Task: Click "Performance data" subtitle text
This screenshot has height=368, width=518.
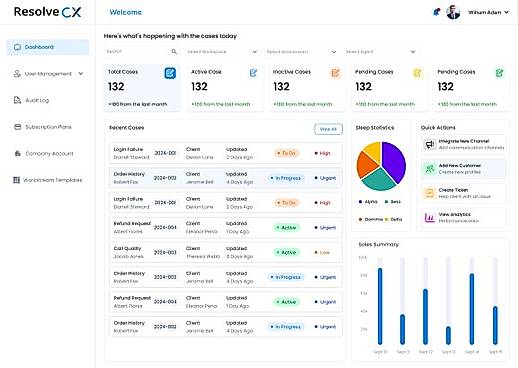Action: pos(458,221)
